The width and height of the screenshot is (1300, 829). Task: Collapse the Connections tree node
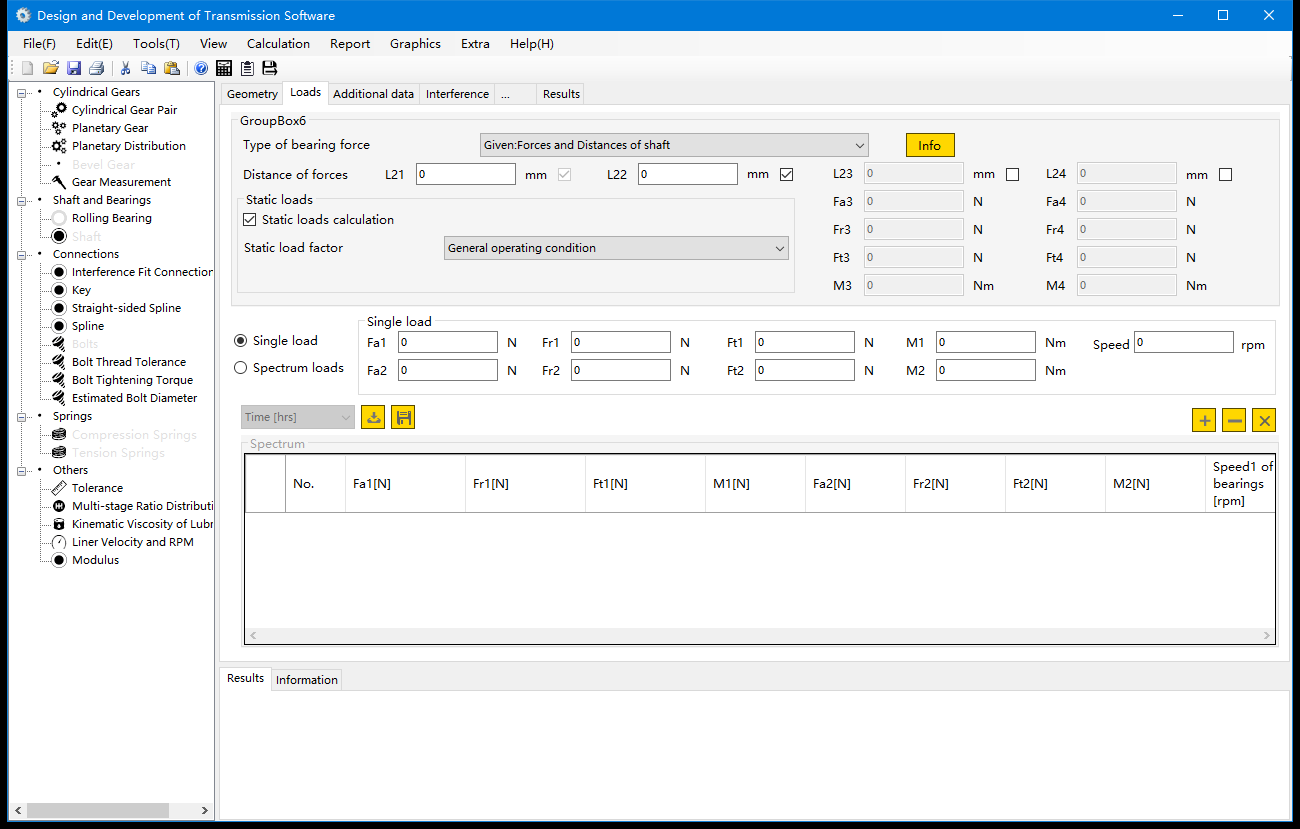[x=22, y=254]
